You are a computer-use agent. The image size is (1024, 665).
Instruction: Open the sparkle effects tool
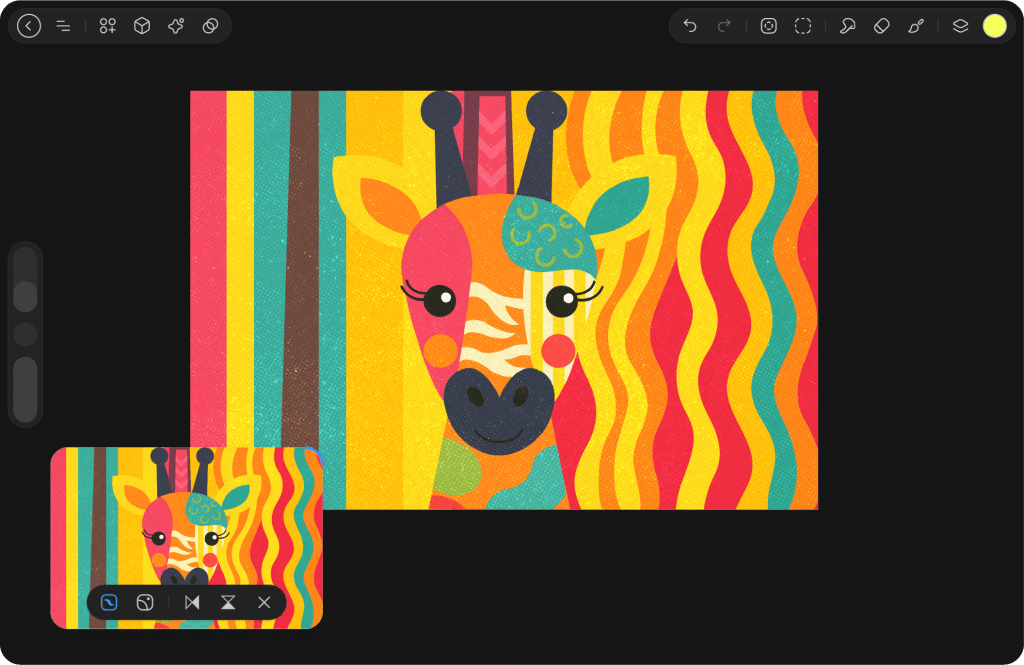pyautogui.click(x=176, y=26)
